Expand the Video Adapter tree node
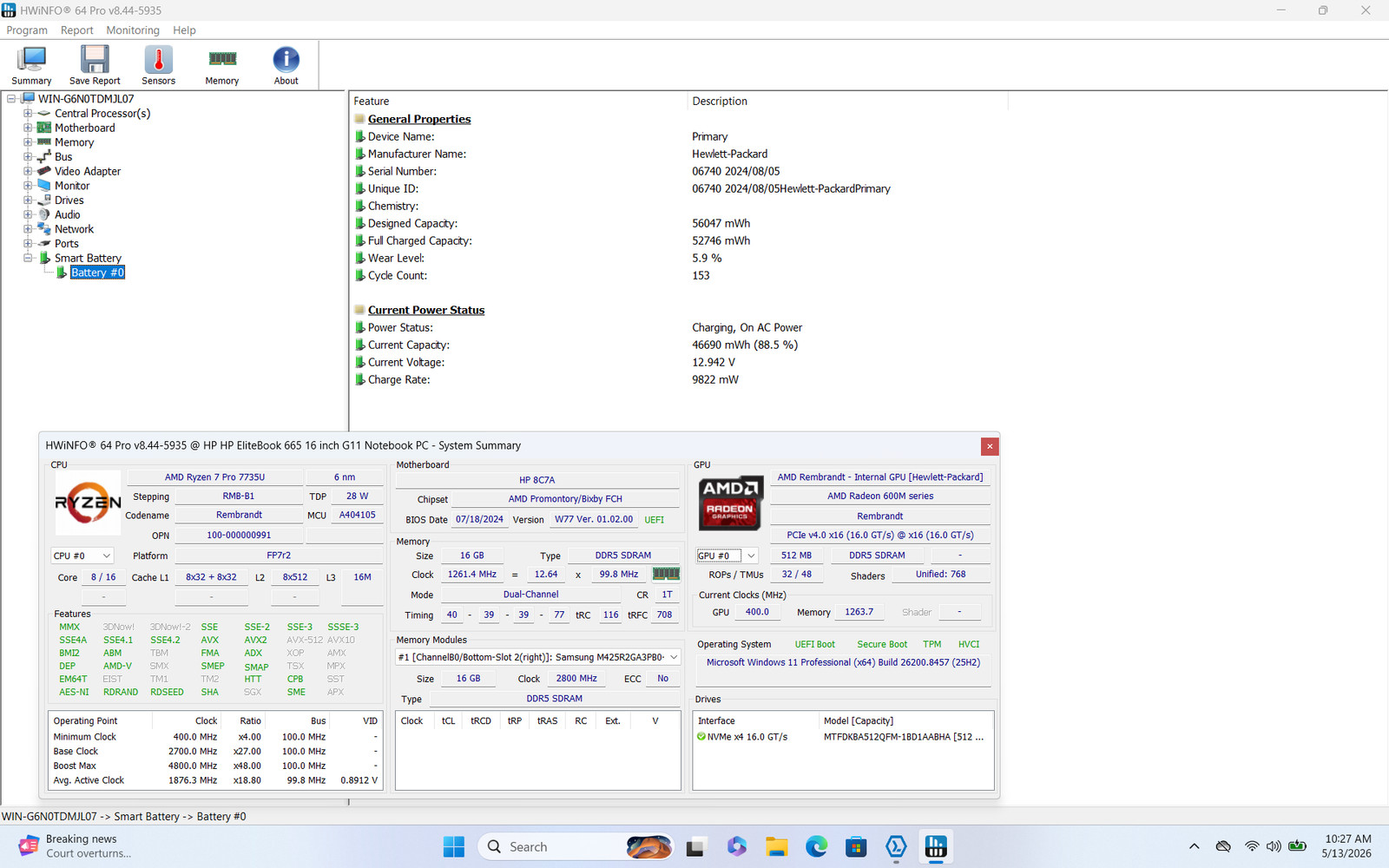 point(28,171)
